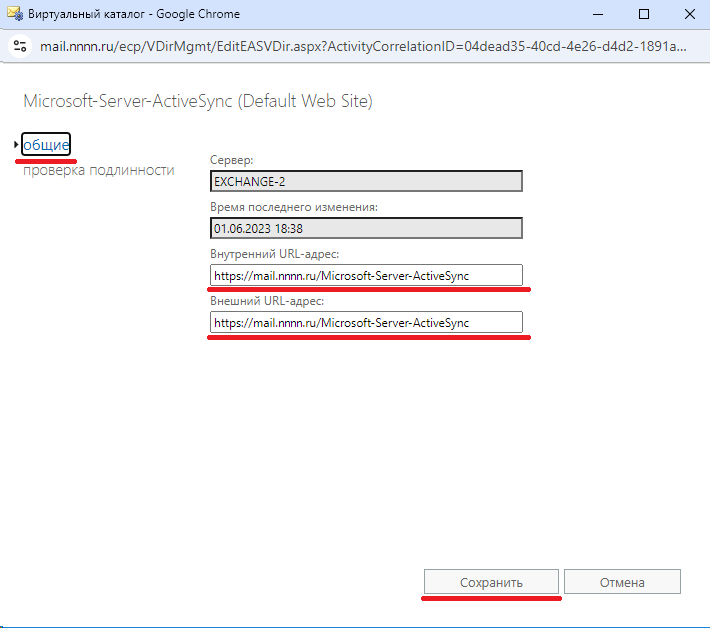710x628 pixels.
Task: Maximize the Chrome window
Action: (x=644, y=14)
